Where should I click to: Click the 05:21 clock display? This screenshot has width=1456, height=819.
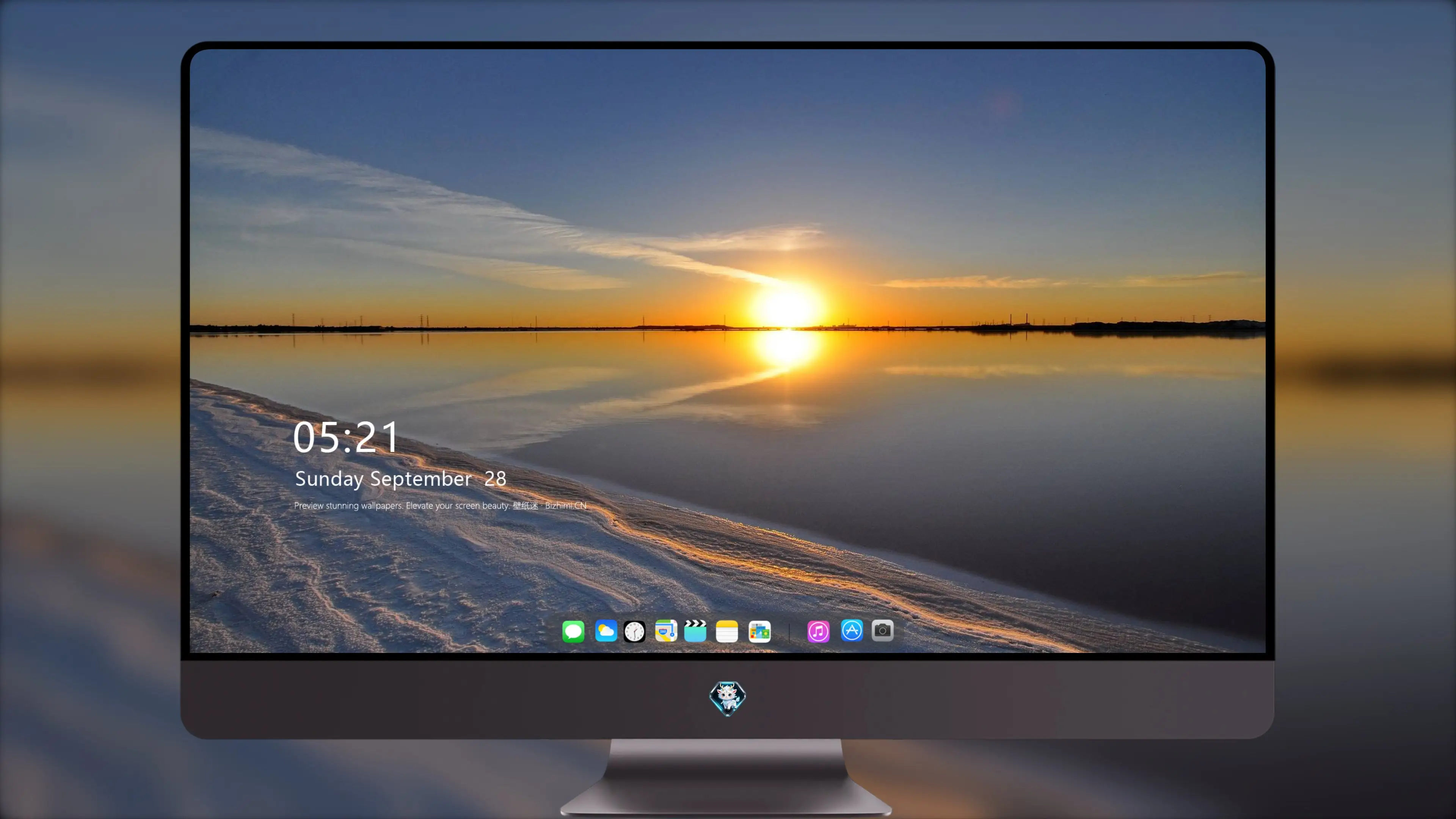346,438
